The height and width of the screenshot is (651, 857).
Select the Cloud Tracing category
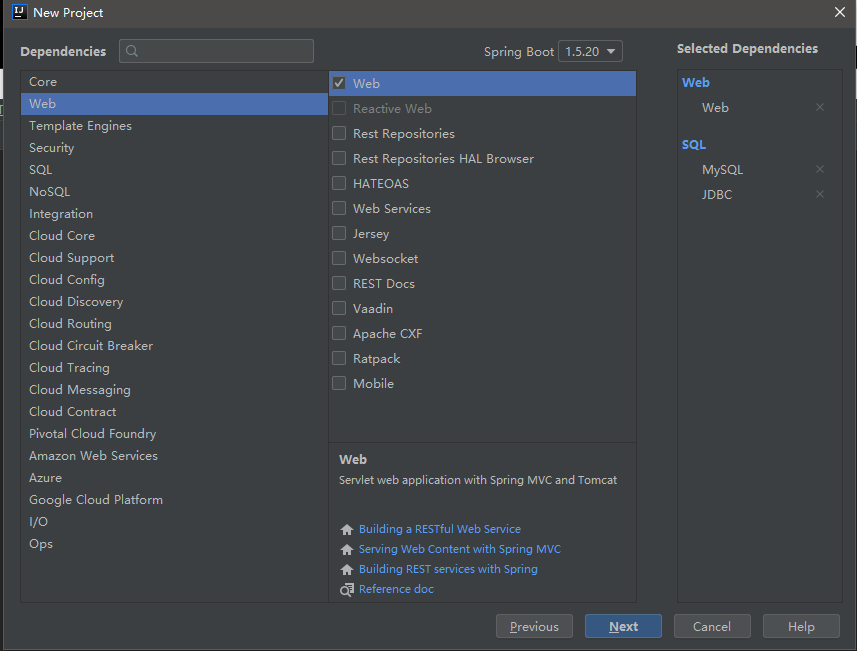[174, 367]
